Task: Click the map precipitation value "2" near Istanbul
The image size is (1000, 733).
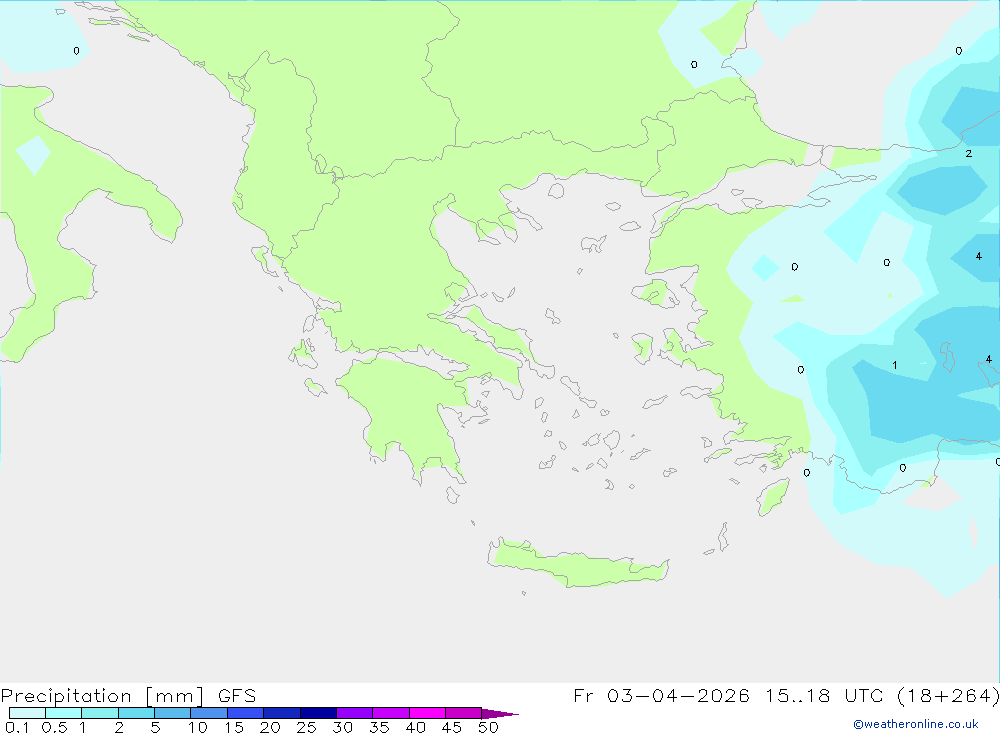Action: tap(969, 154)
